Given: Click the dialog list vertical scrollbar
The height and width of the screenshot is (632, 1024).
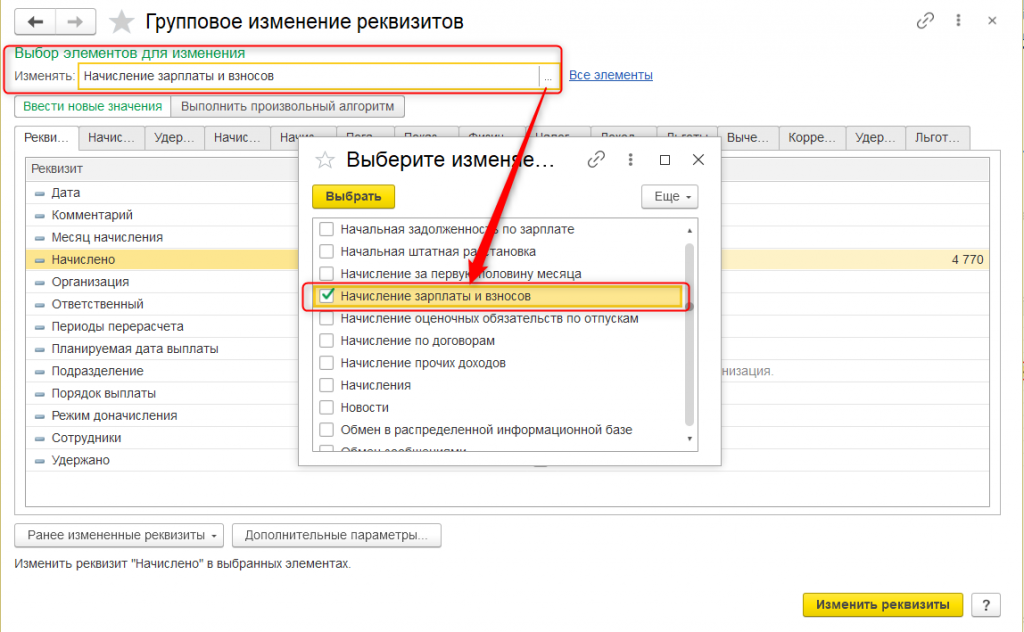Looking at the screenshot, I should 689,332.
